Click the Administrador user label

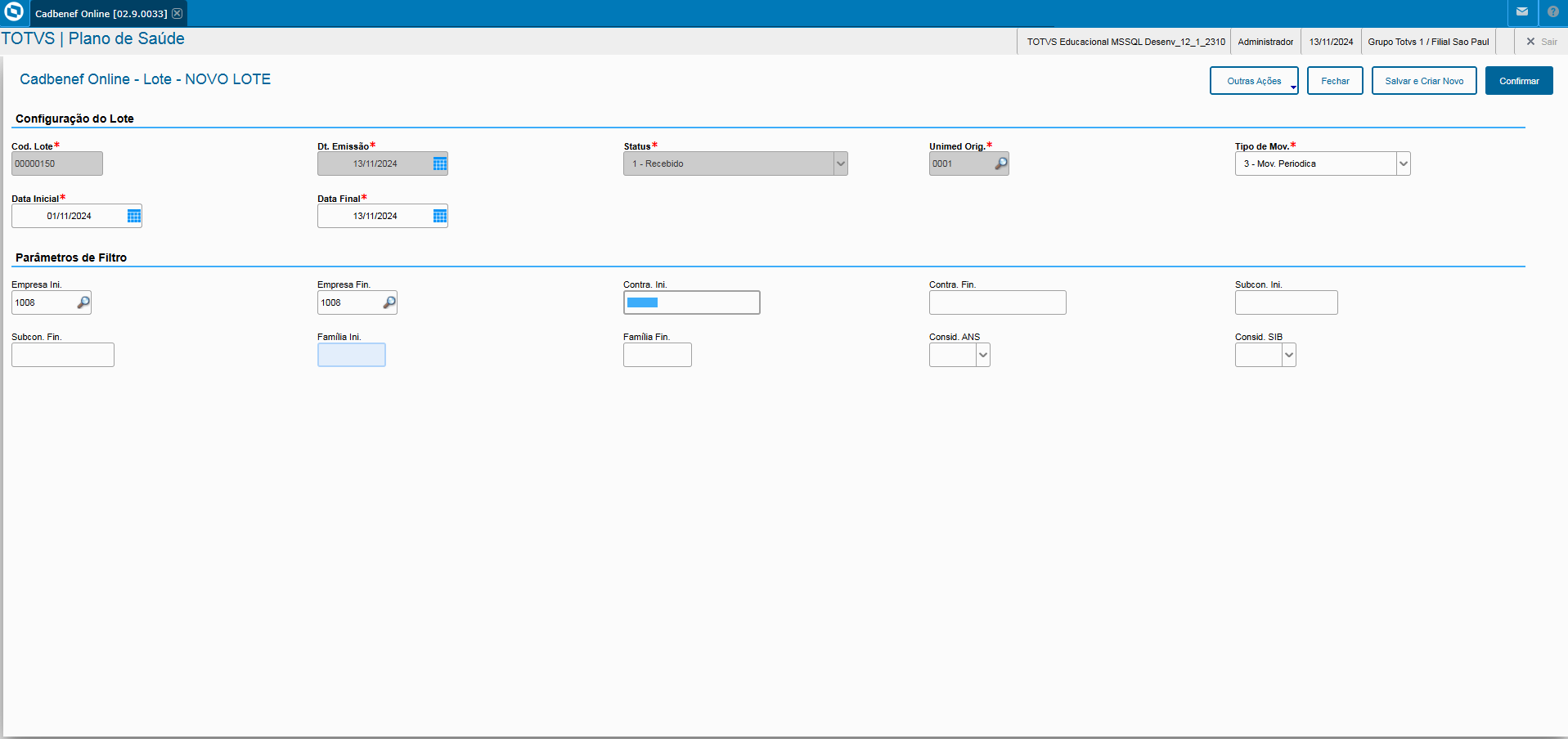click(x=1265, y=42)
